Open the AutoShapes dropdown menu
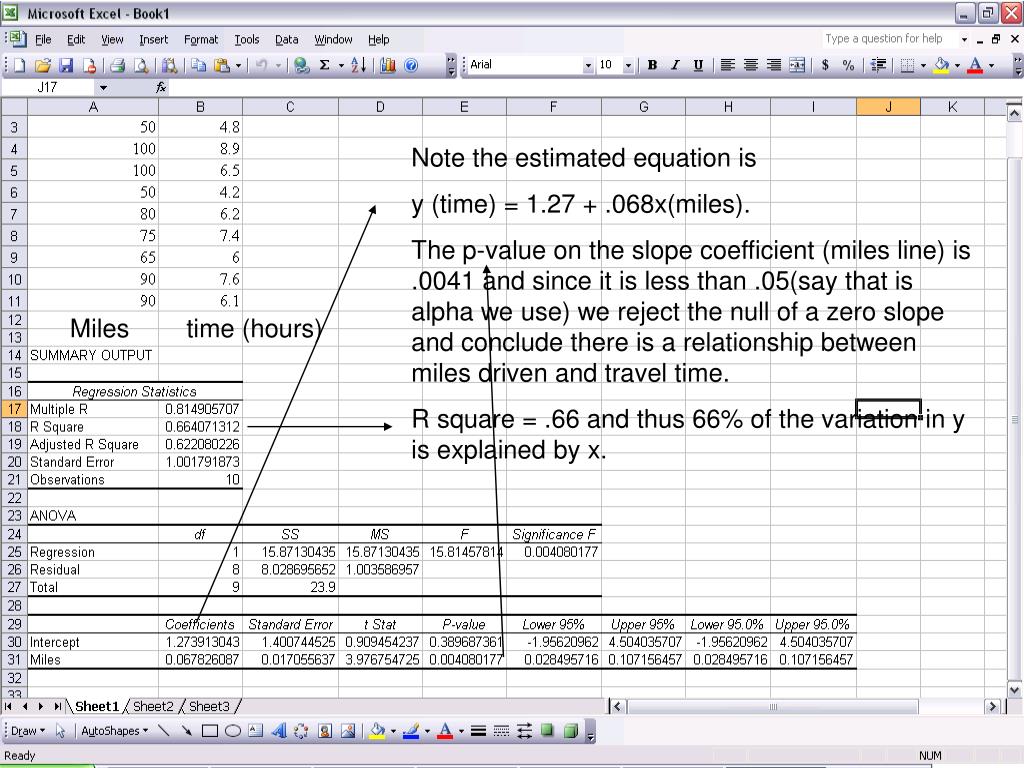This screenshot has width=1024, height=768. (x=114, y=731)
